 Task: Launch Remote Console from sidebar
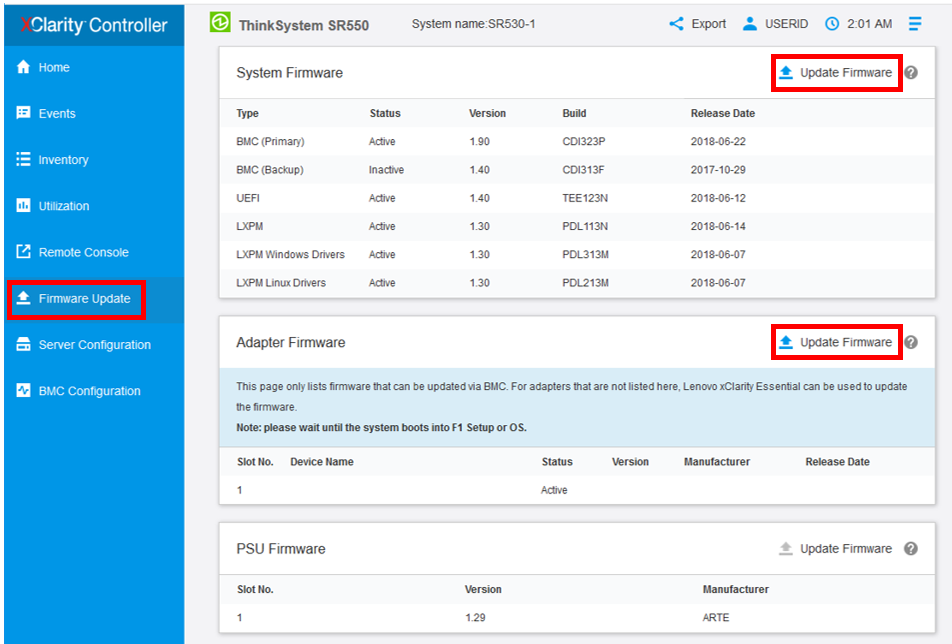pyautogui.click(x=83, y=252)
